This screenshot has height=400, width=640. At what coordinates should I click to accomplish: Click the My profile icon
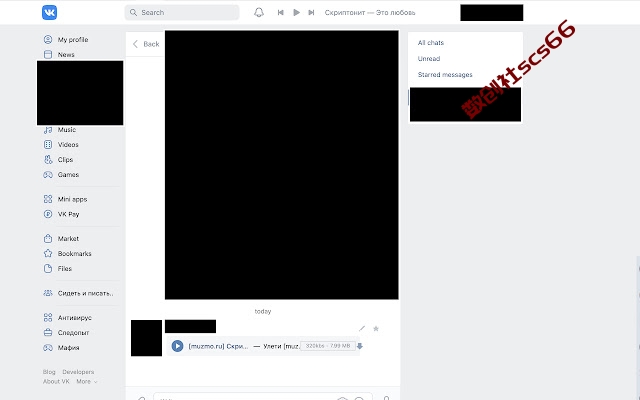(48, 40)
